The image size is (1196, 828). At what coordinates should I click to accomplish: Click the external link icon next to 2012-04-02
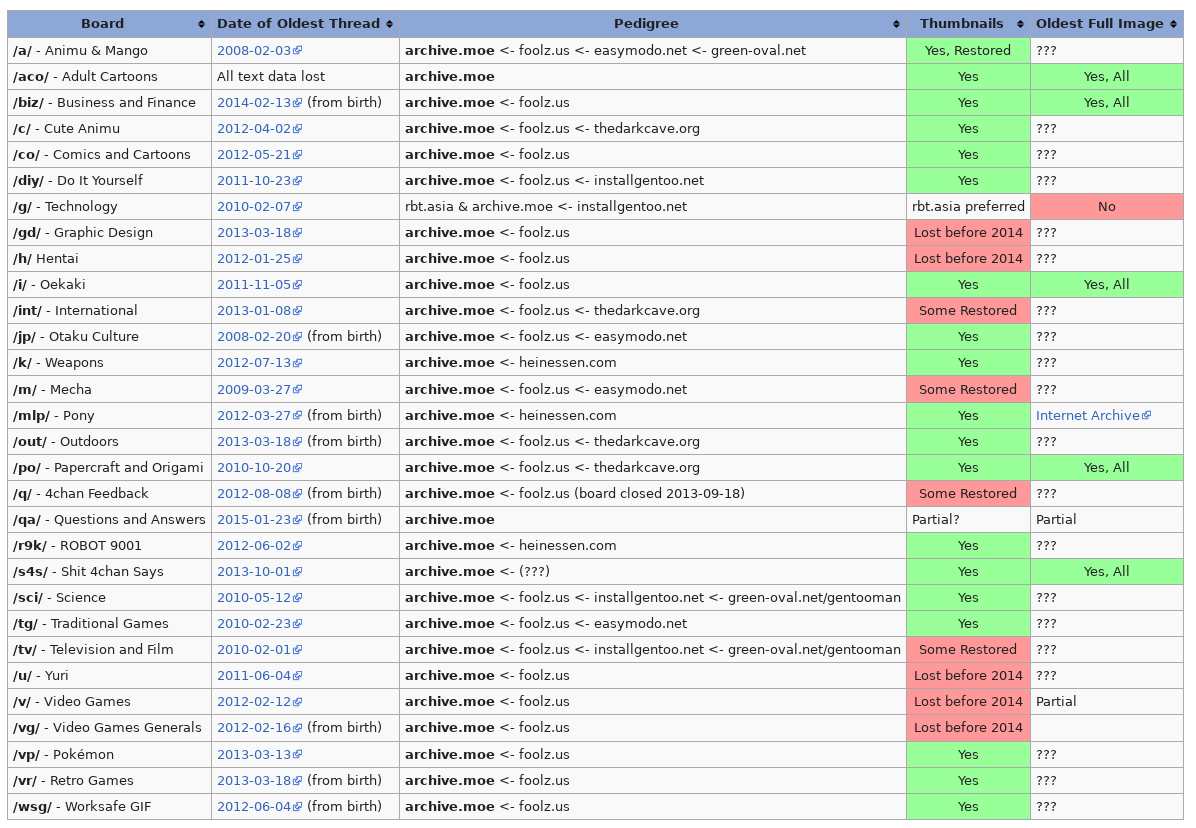pyautogui.click(x=298, y=129)
